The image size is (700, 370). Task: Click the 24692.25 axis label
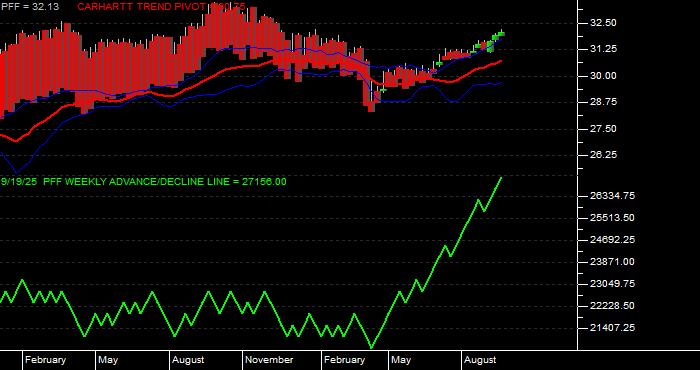[612, 240]
